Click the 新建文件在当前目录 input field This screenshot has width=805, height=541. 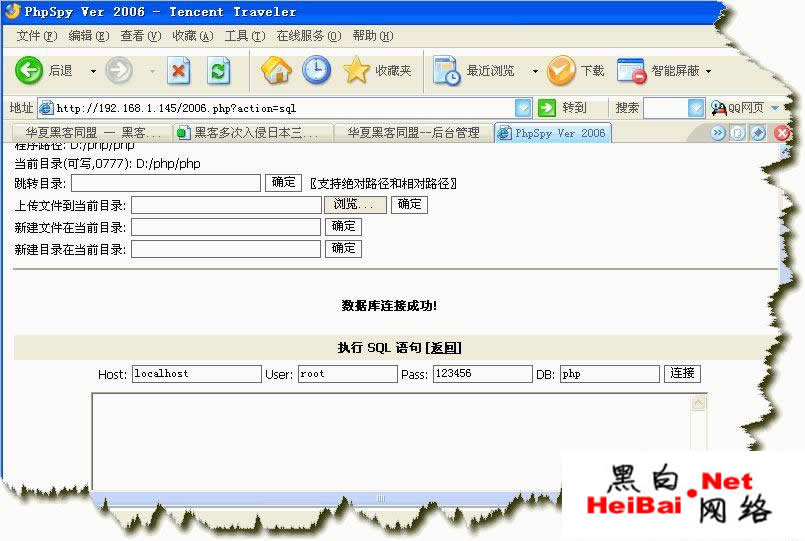click(x=226, y=227)
